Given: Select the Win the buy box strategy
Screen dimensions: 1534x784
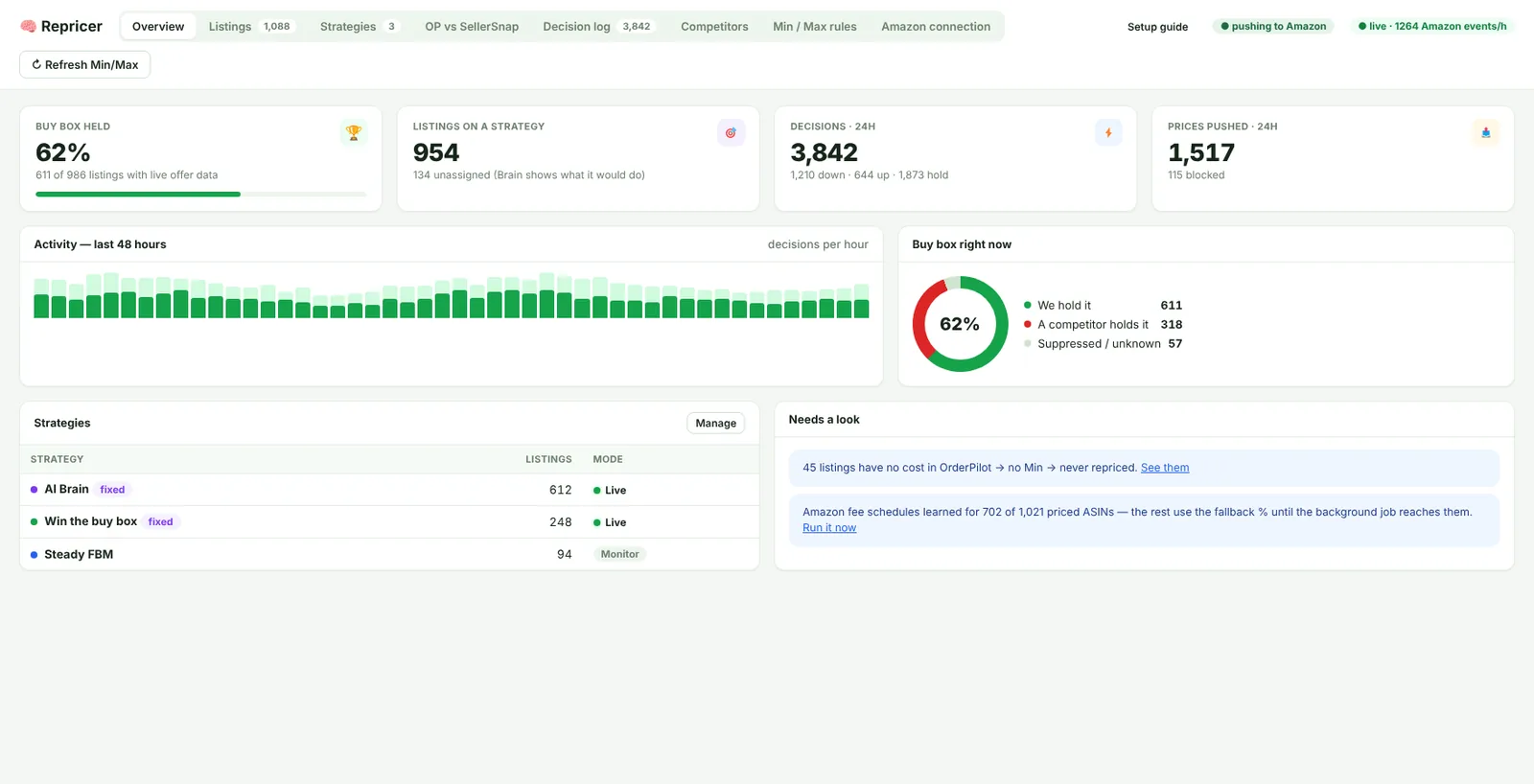Looking at the screenshot, I should (x=389, y=522).
